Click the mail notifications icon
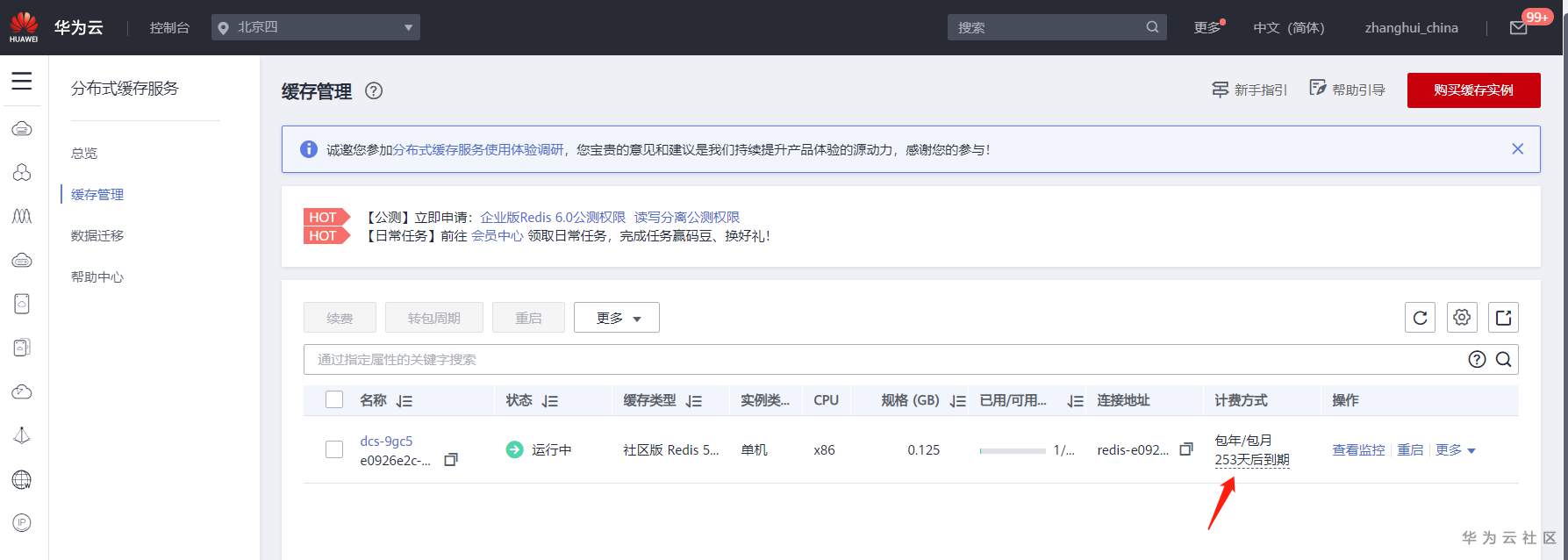 point(1519,28)
